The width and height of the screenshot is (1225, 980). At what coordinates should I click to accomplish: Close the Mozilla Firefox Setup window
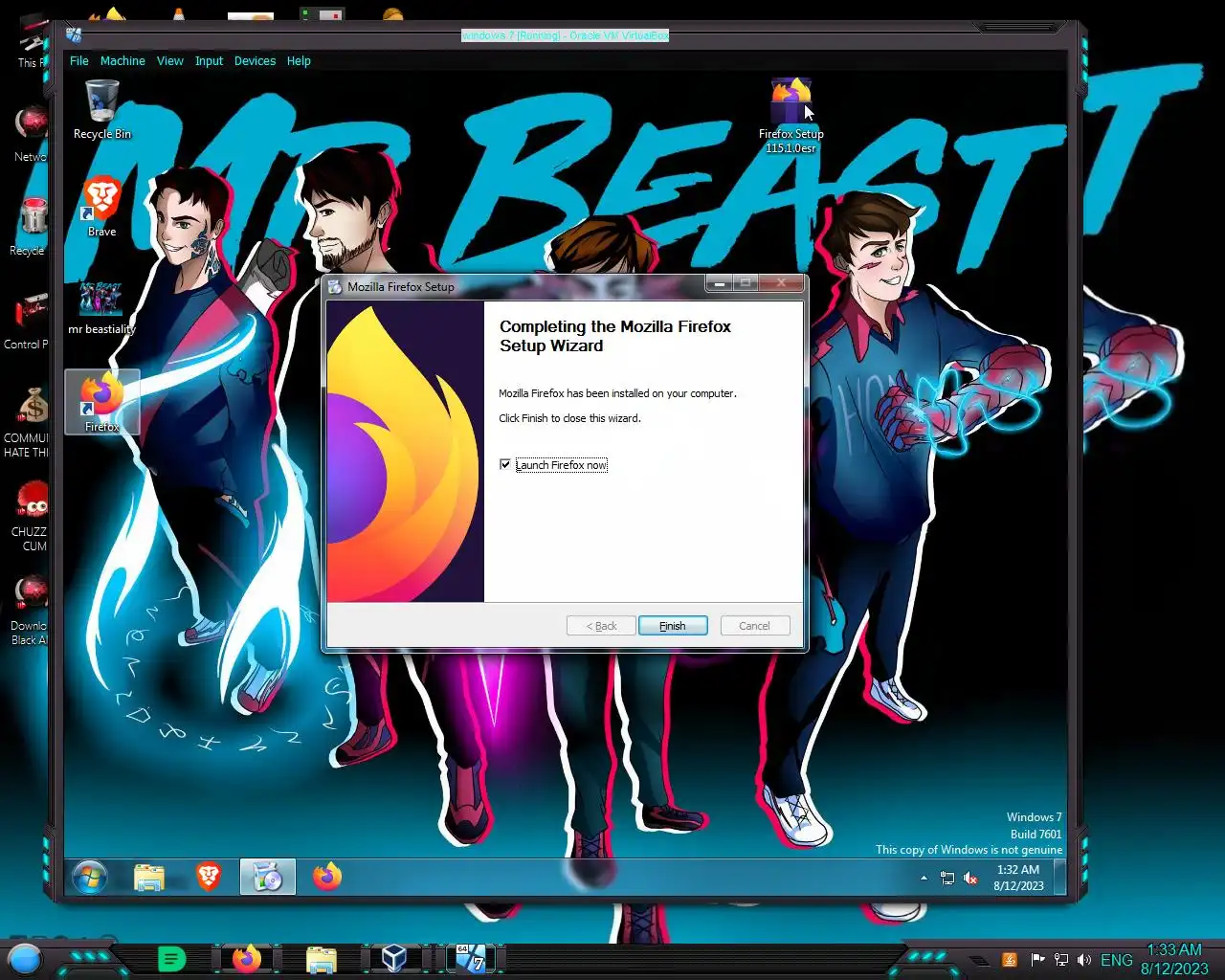coord(782,283)
